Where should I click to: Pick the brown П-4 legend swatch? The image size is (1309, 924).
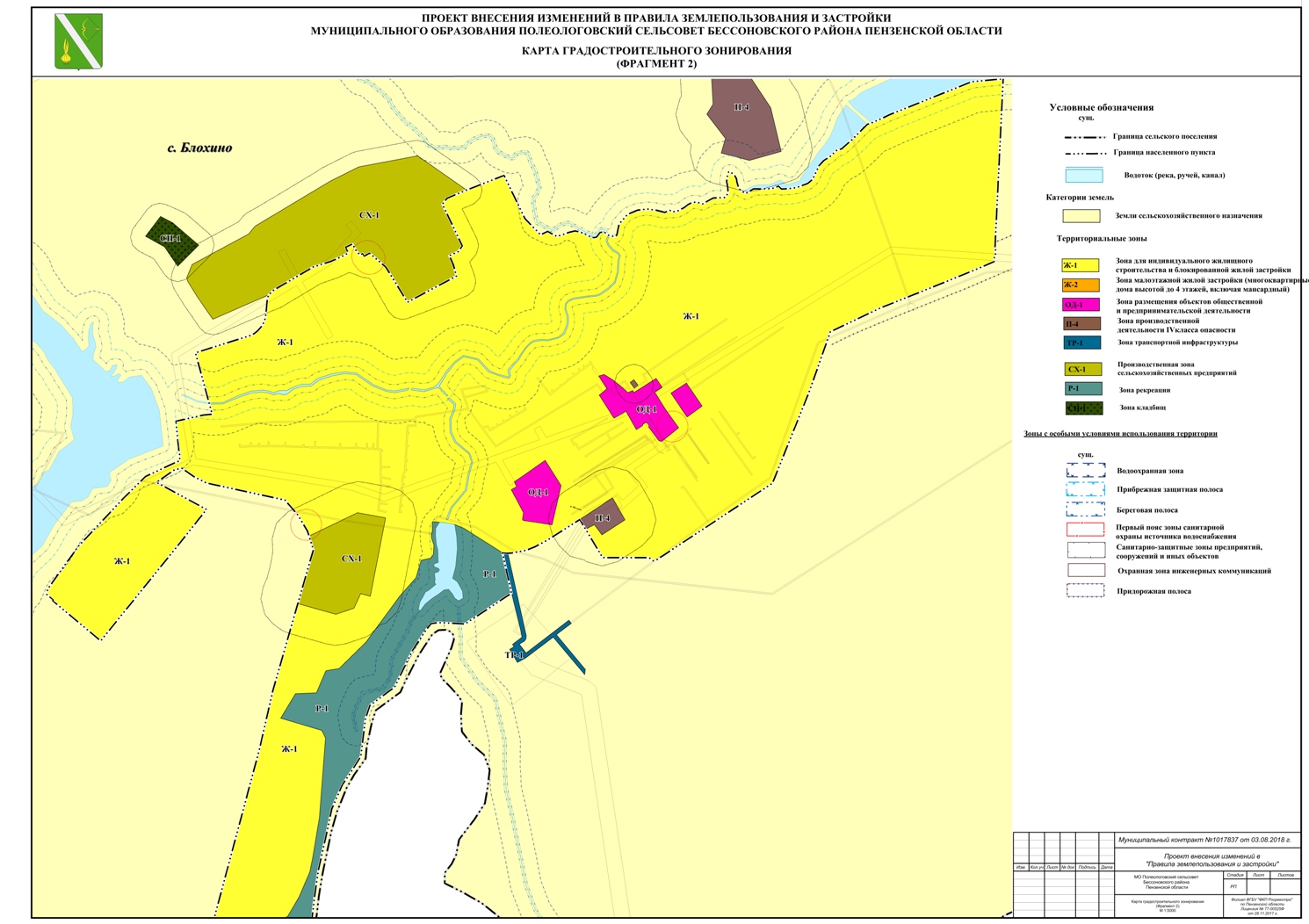(x=1081, y=324)
